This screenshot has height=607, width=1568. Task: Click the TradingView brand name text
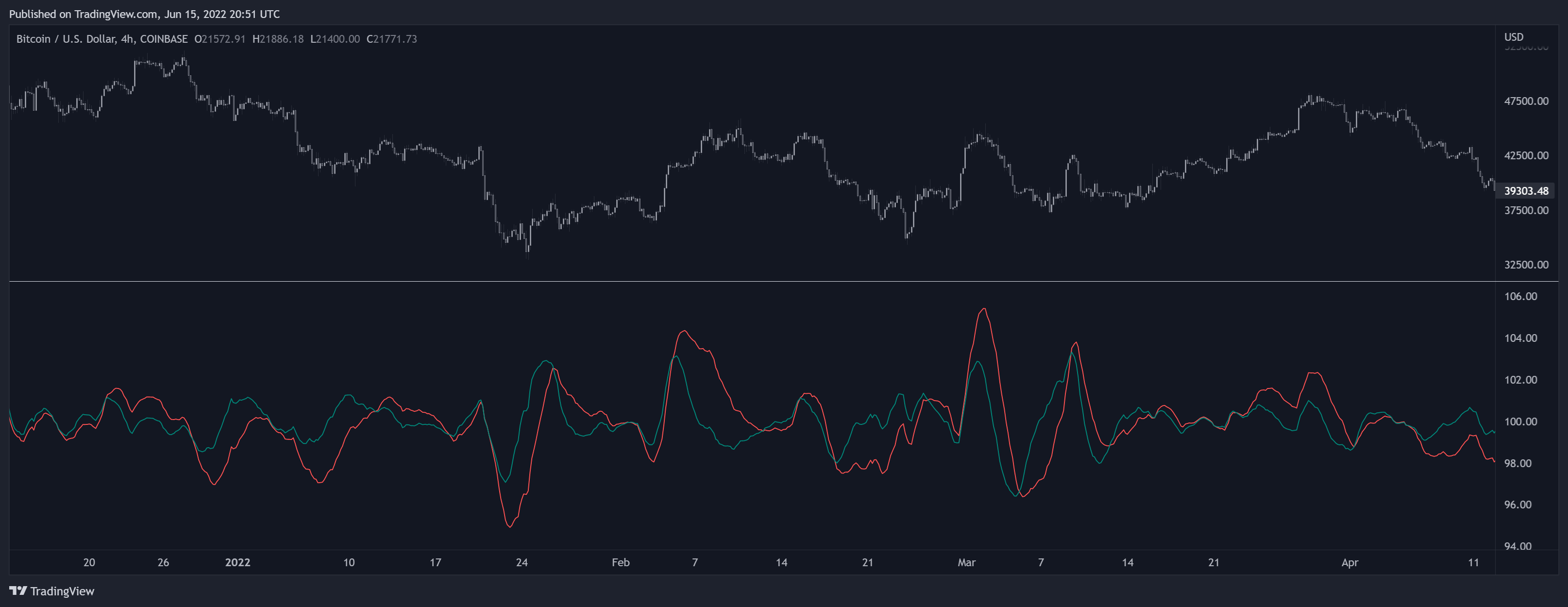pos(62,591)
